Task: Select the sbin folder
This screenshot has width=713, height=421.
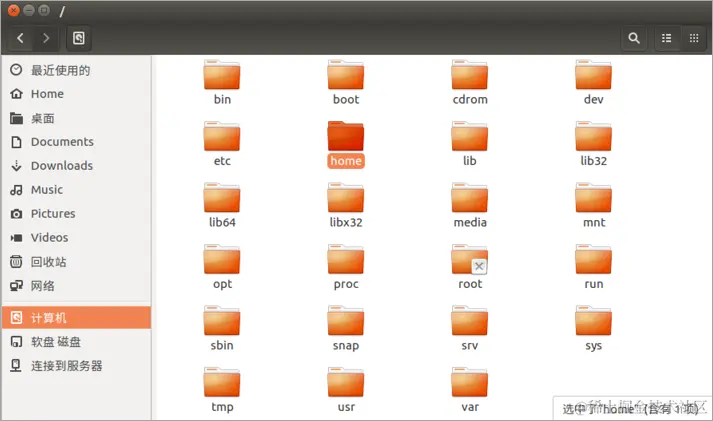Action: coord(222,328)
